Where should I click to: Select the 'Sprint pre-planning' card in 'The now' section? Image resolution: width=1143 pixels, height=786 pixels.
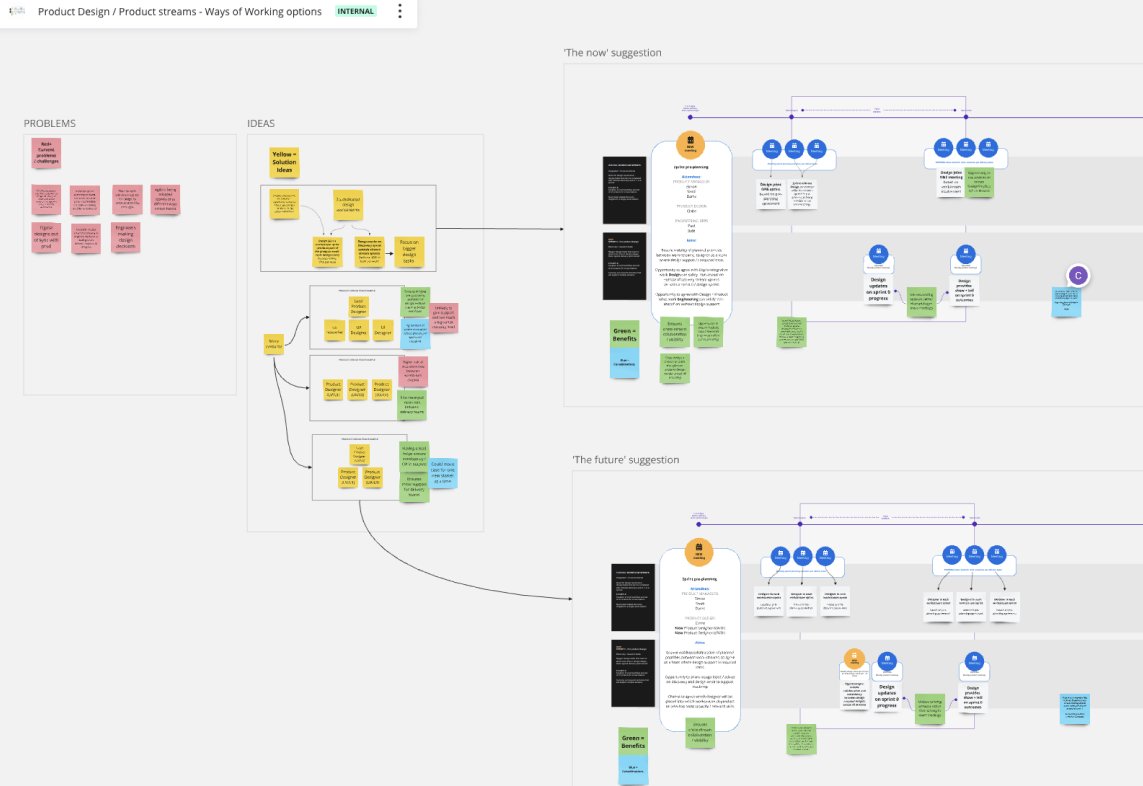click(x=691, y=233)
